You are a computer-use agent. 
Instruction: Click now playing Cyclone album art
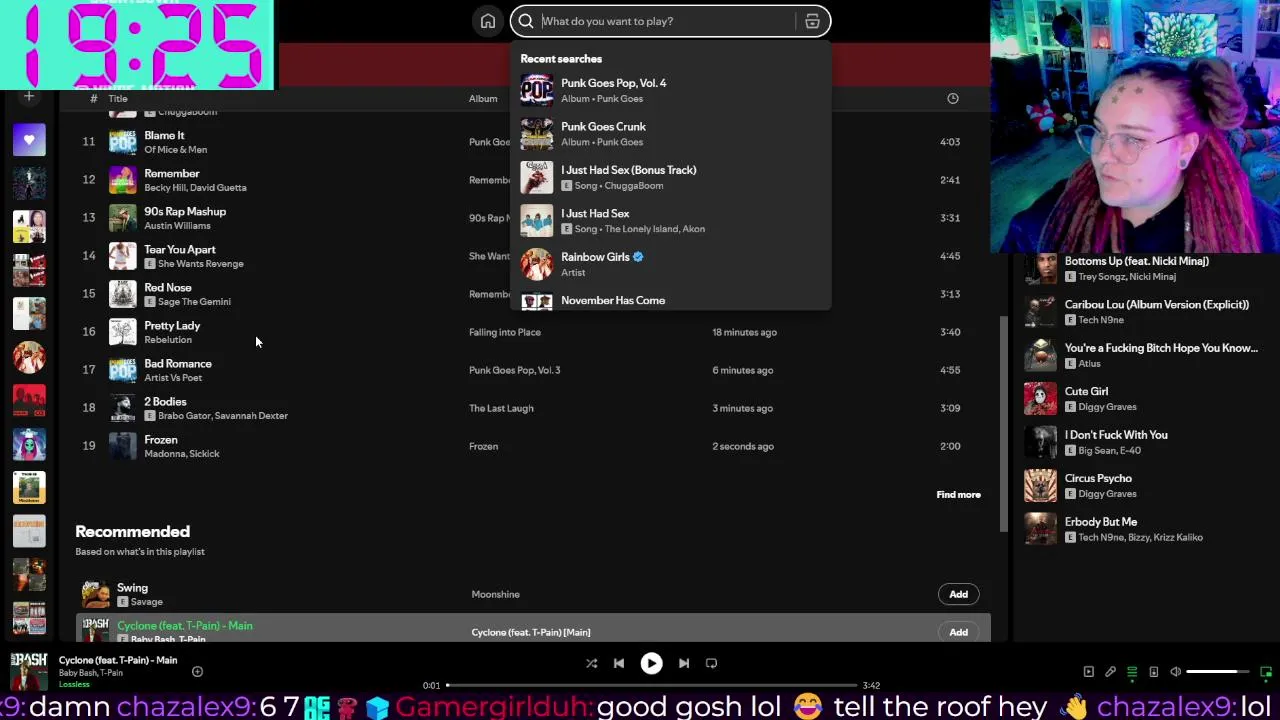pos(29,671)
